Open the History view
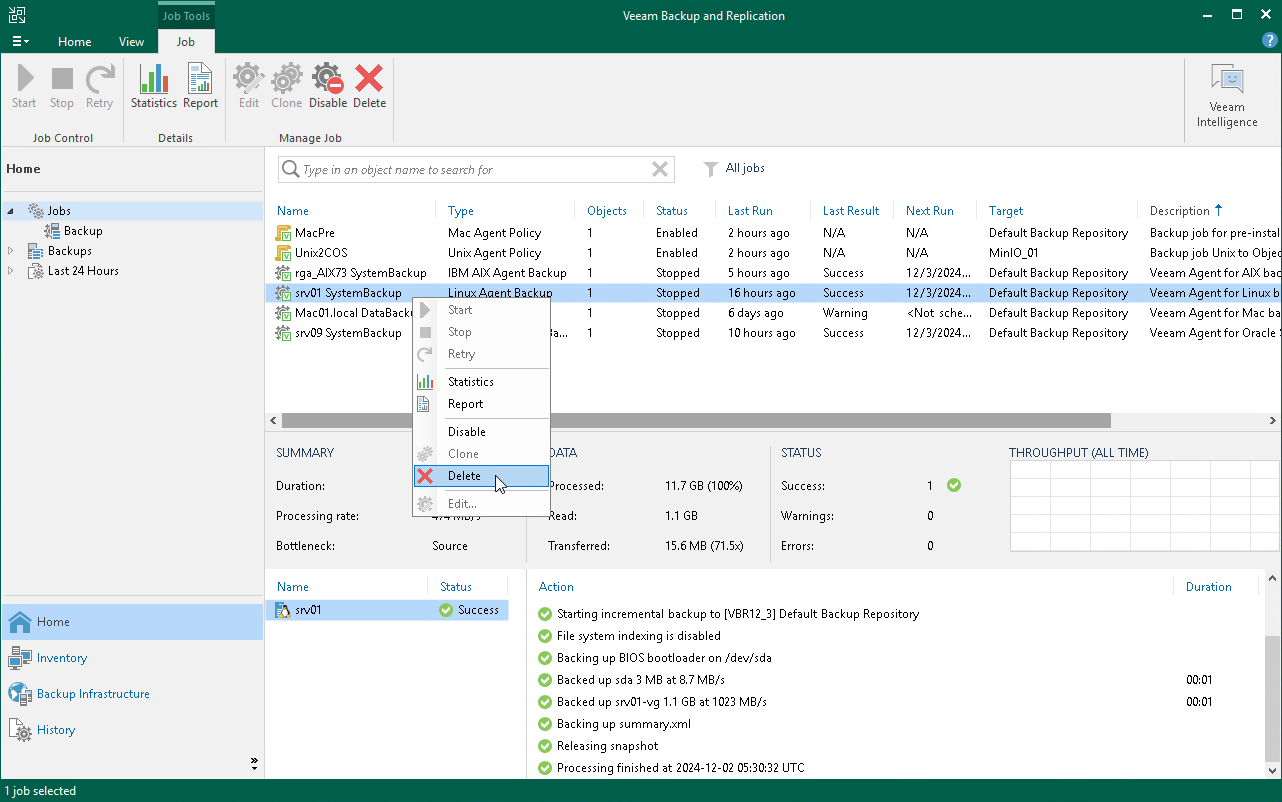This screenshot has height=802, width=1282. click(56, 730)
